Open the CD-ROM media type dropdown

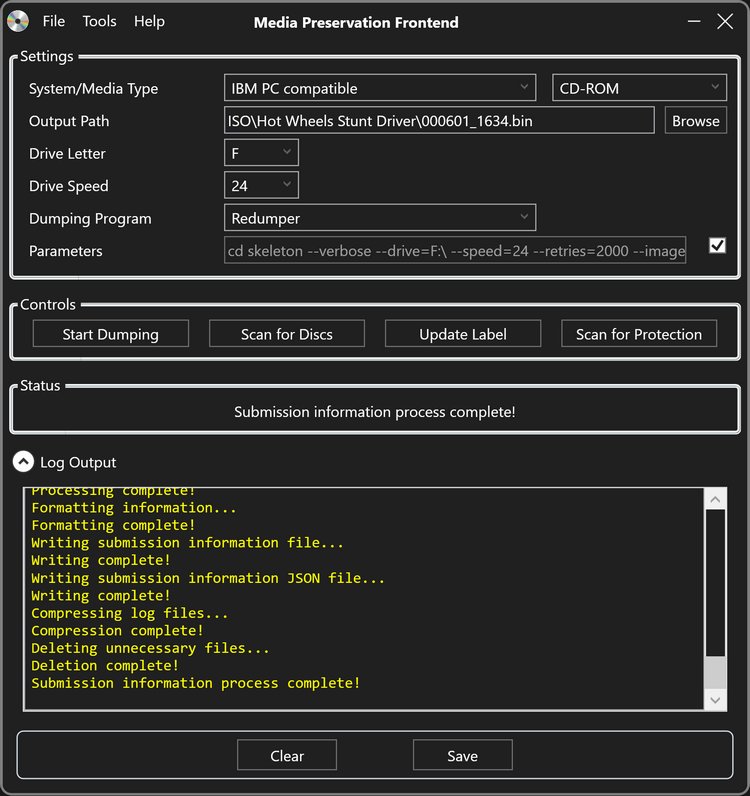(x=639, y=88)
